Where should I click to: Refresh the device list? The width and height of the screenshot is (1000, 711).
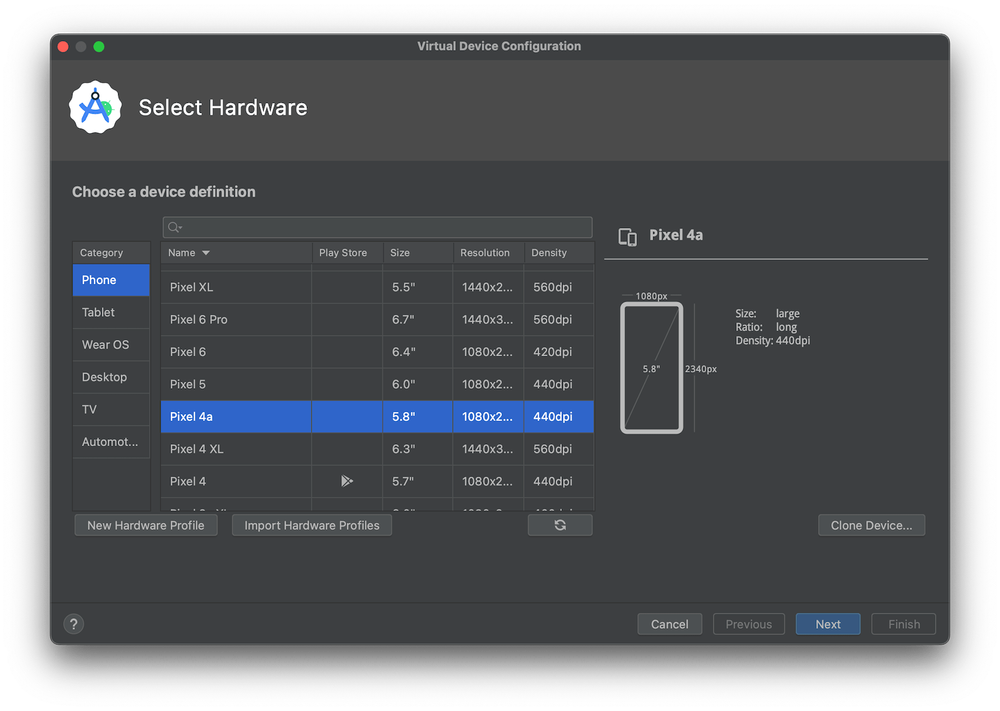click(560, 524)
